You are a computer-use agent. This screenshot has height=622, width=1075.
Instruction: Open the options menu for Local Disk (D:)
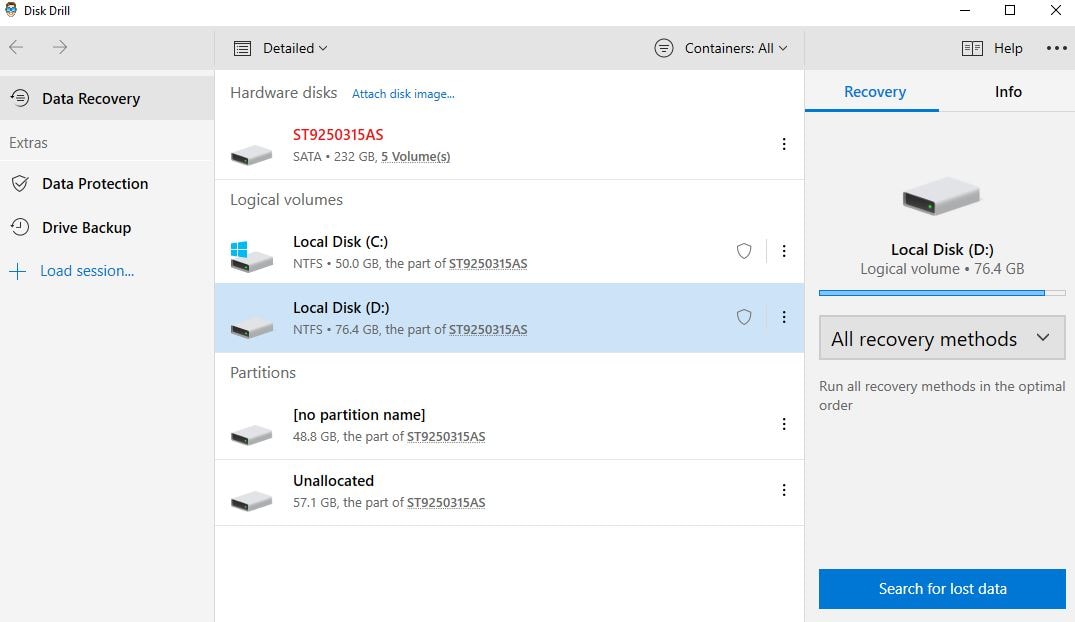pyautogui.click(x=784, y=317)
